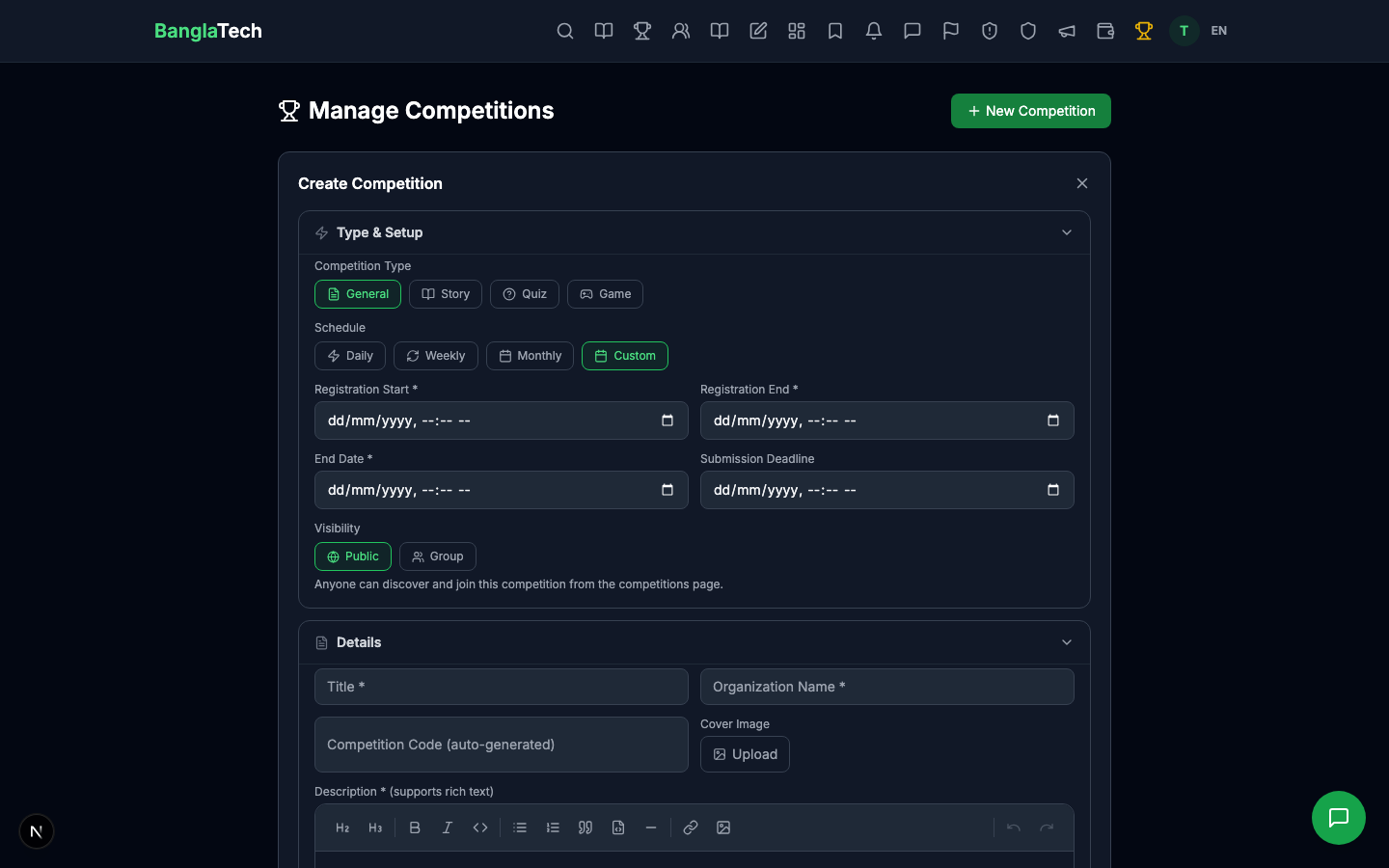Insert a link using the editor toolbar
This screenshot has width=1389, height=868.
[691, 827]
